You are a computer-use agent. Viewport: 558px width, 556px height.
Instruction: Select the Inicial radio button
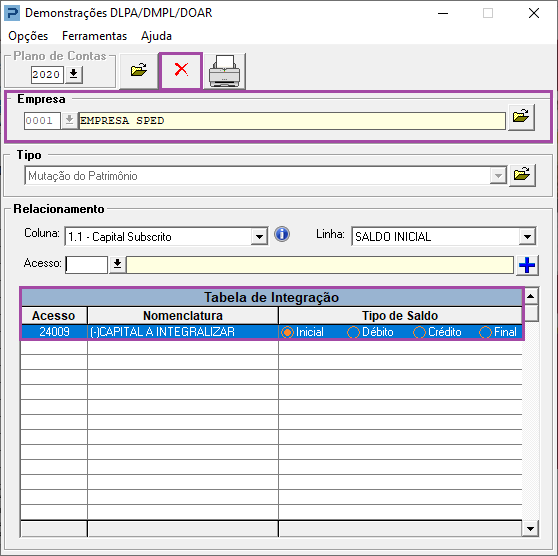[287, 332]
